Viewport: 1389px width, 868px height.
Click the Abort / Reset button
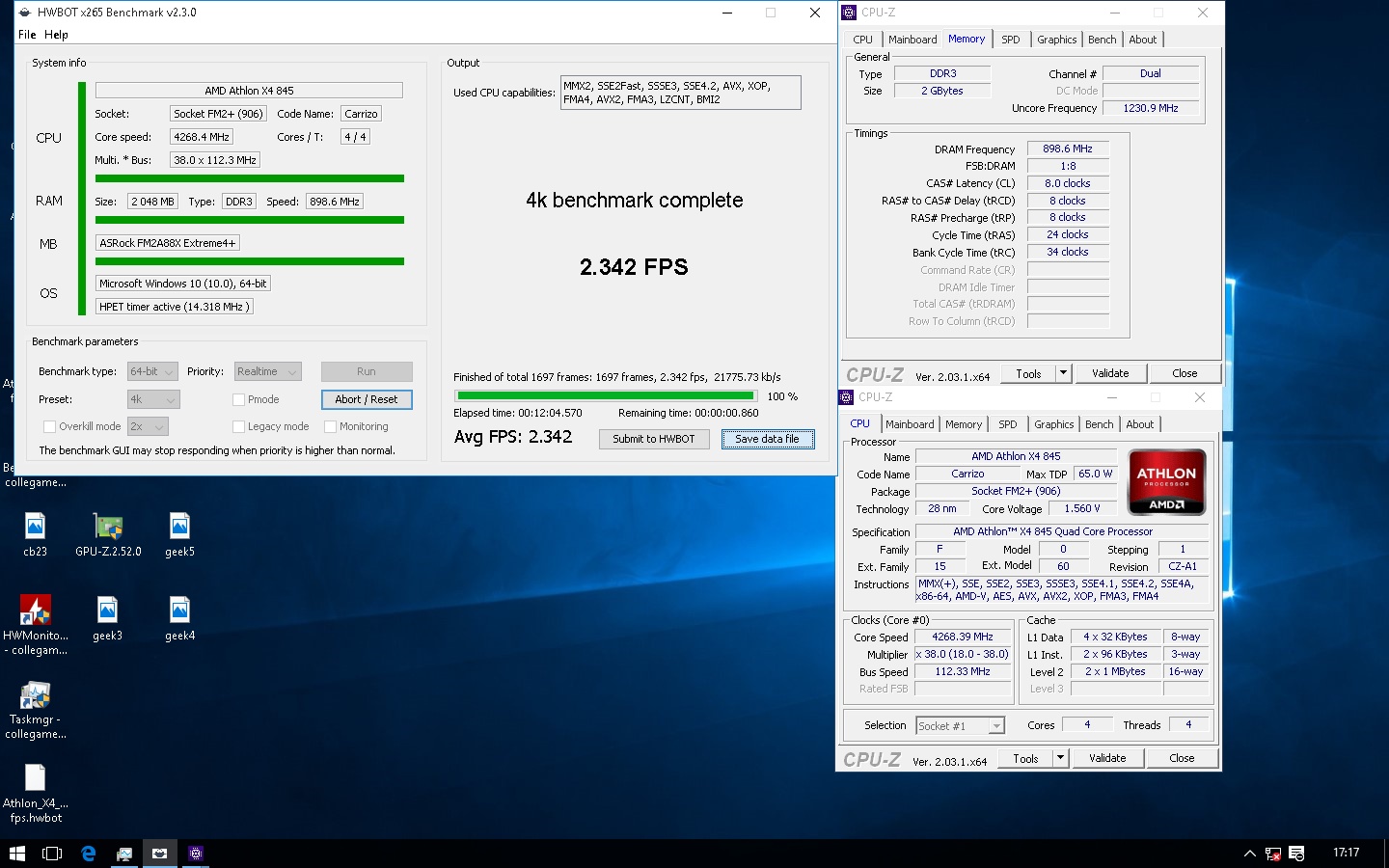367,399
